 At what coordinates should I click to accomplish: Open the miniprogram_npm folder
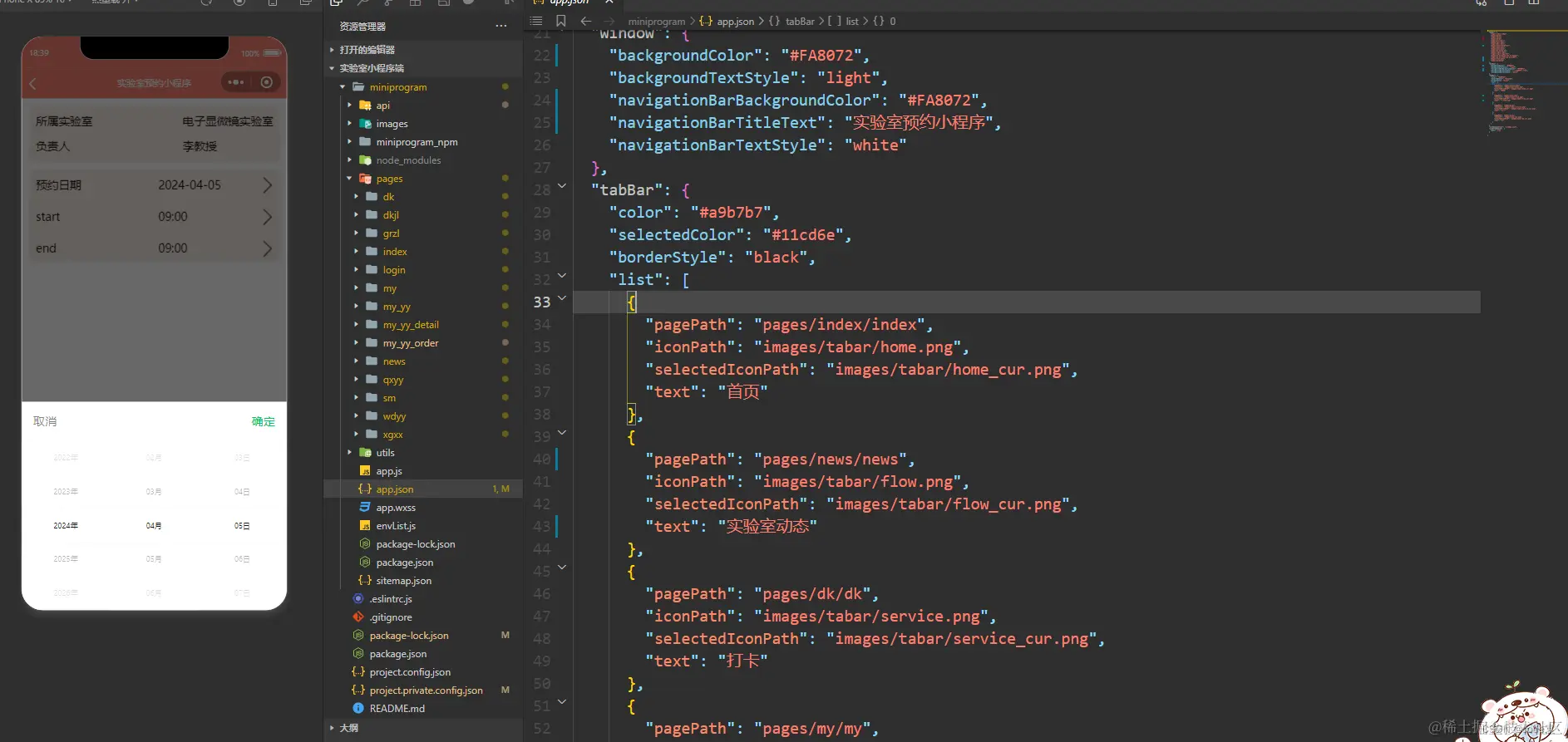[417, 142]
